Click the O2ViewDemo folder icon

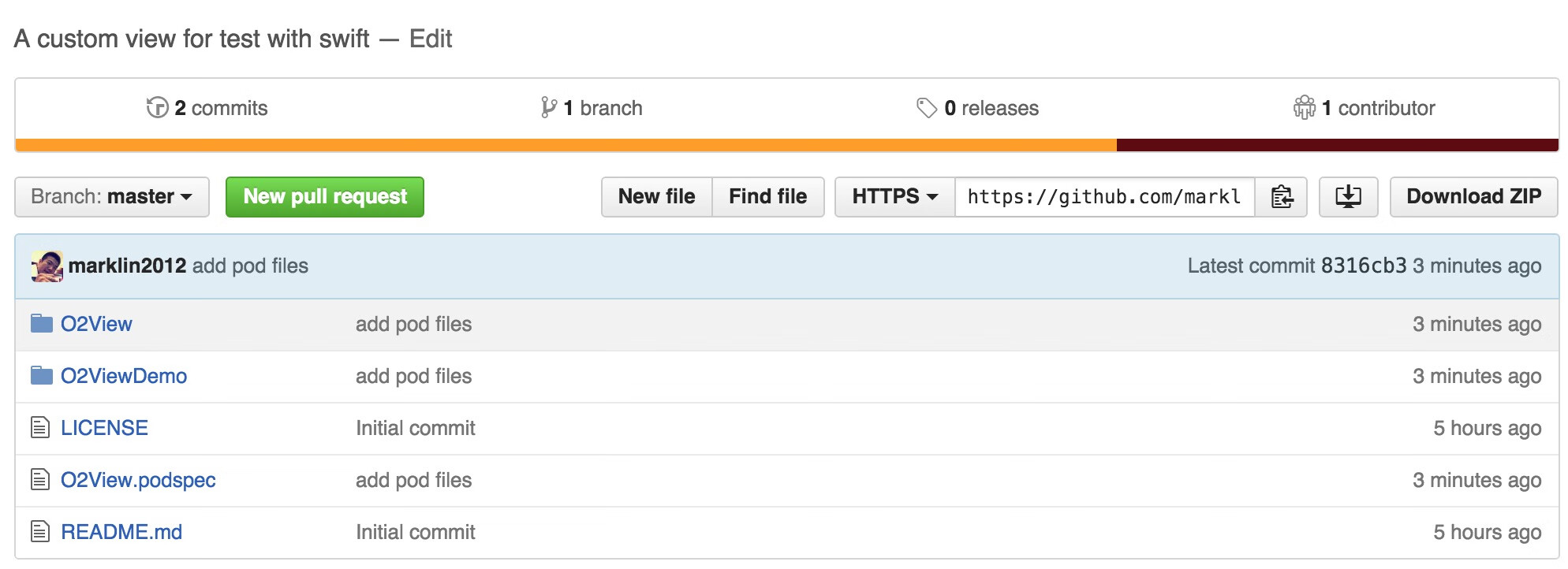(x=41, y=375)
